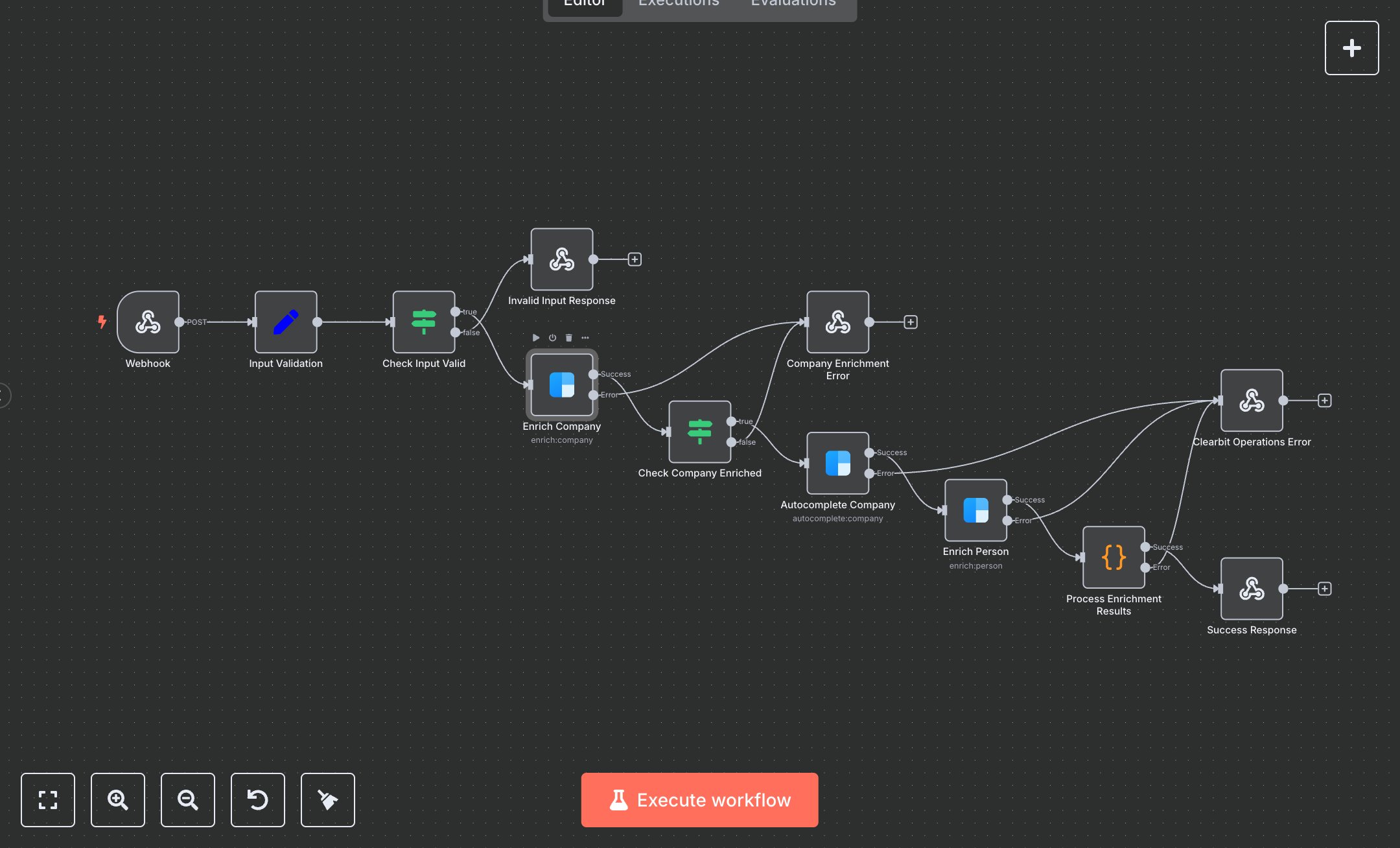
Task: Open the Input Validation node
Action: tap(285, 322)
